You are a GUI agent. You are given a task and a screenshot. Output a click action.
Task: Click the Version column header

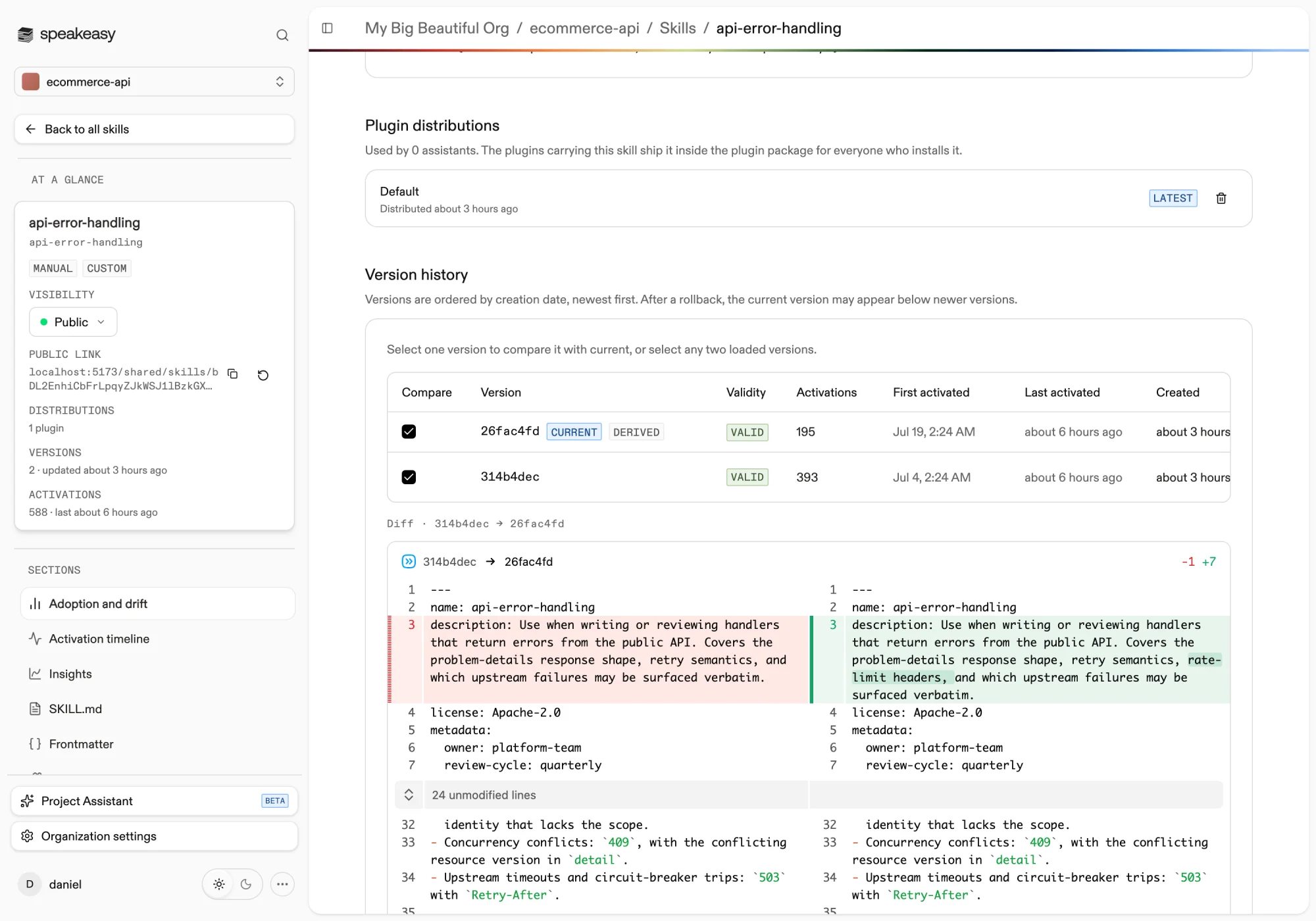[x=501, y=392]
